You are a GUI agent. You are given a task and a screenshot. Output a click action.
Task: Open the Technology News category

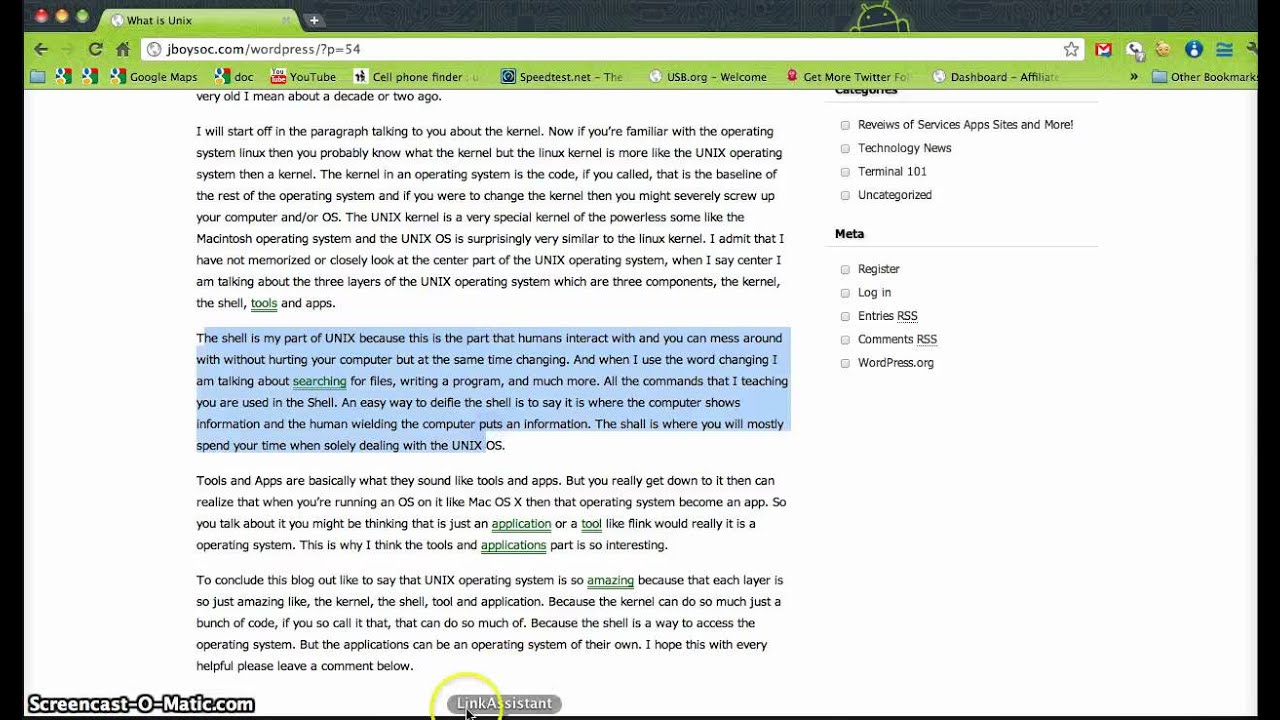click(x=904, y=148)
